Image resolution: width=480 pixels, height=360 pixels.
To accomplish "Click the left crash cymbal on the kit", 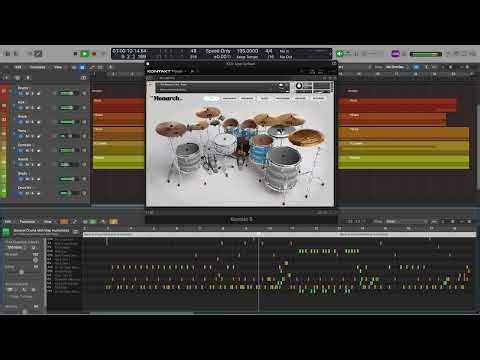I will coord(170,128).
